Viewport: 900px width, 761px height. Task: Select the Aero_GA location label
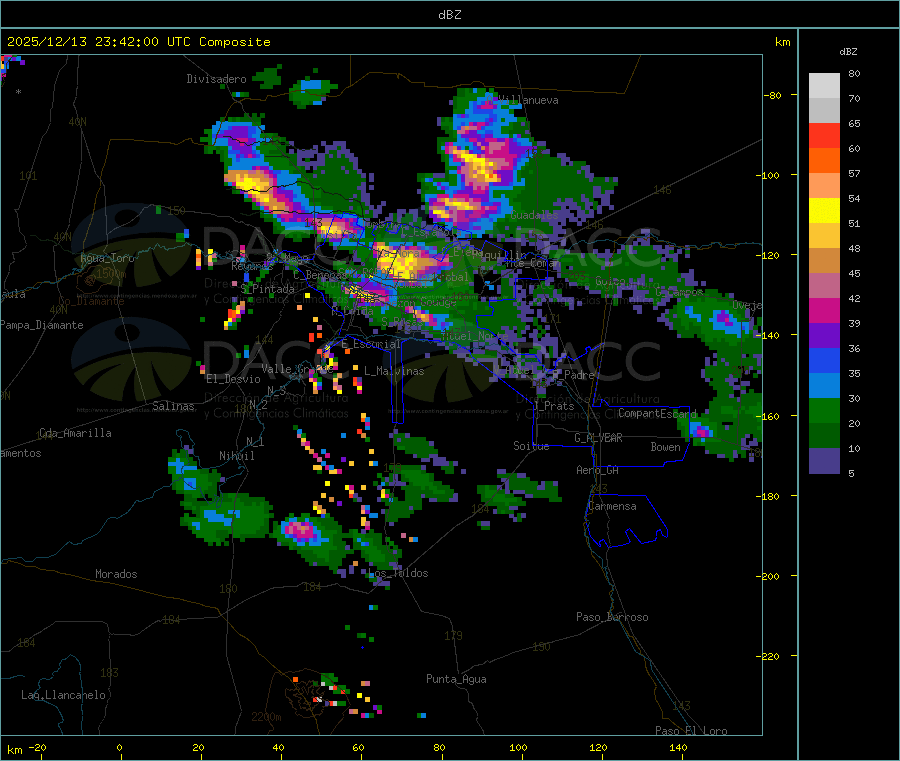pyautogui.click(x=598, y=471)
